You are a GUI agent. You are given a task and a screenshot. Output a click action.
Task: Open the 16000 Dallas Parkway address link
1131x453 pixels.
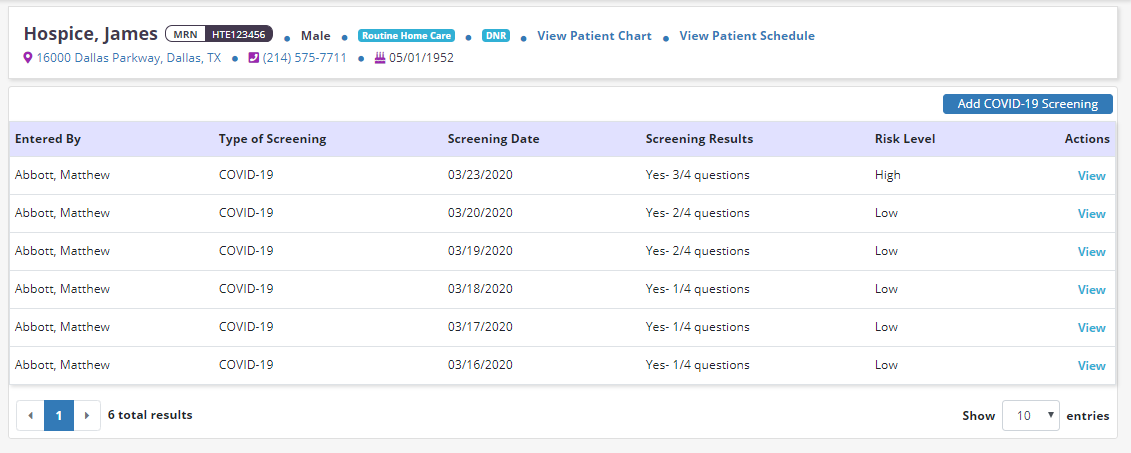pyautogui.click(x=129, y=58)
